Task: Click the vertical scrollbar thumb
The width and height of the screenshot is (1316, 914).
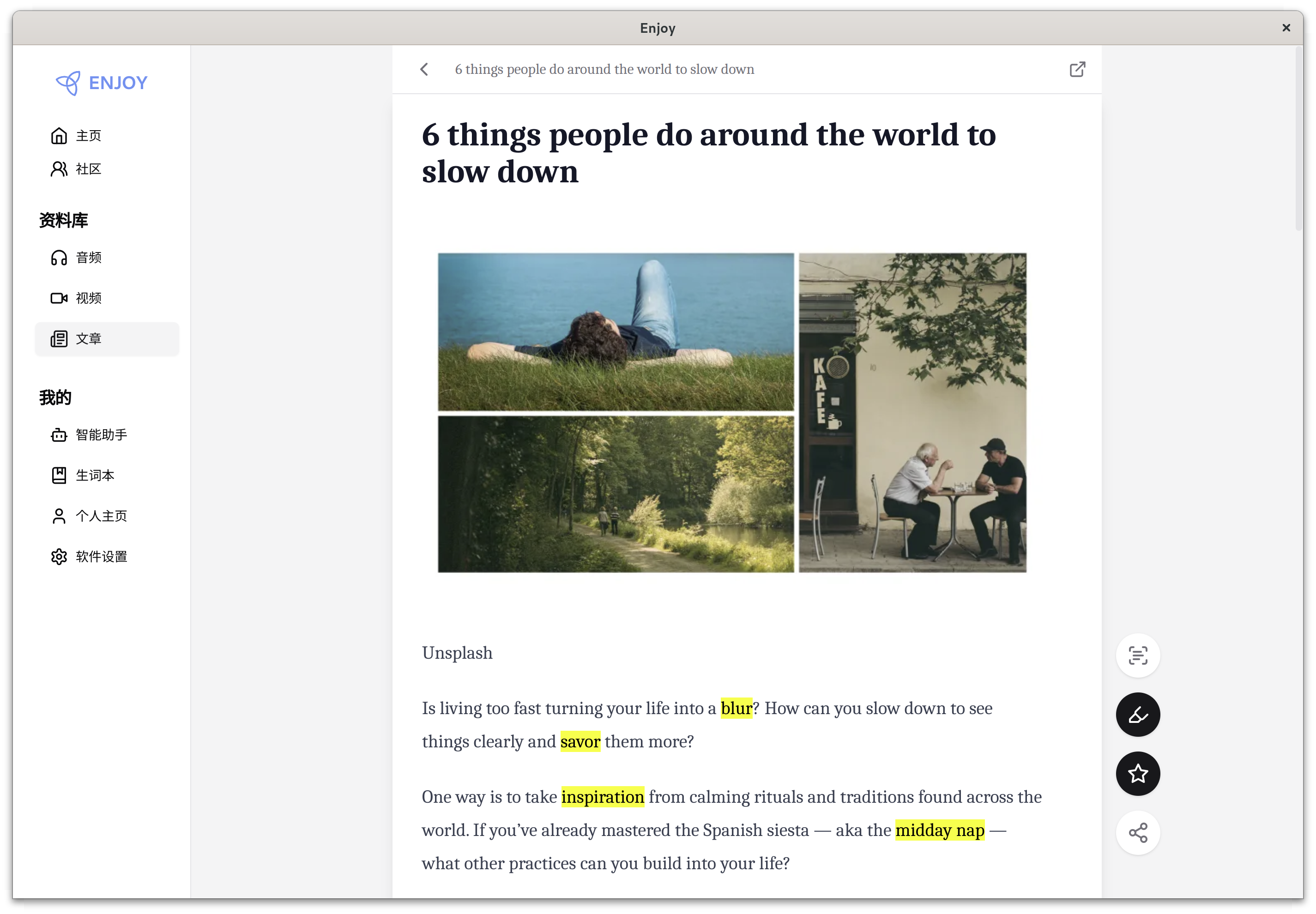Action: click(1298, 138)
